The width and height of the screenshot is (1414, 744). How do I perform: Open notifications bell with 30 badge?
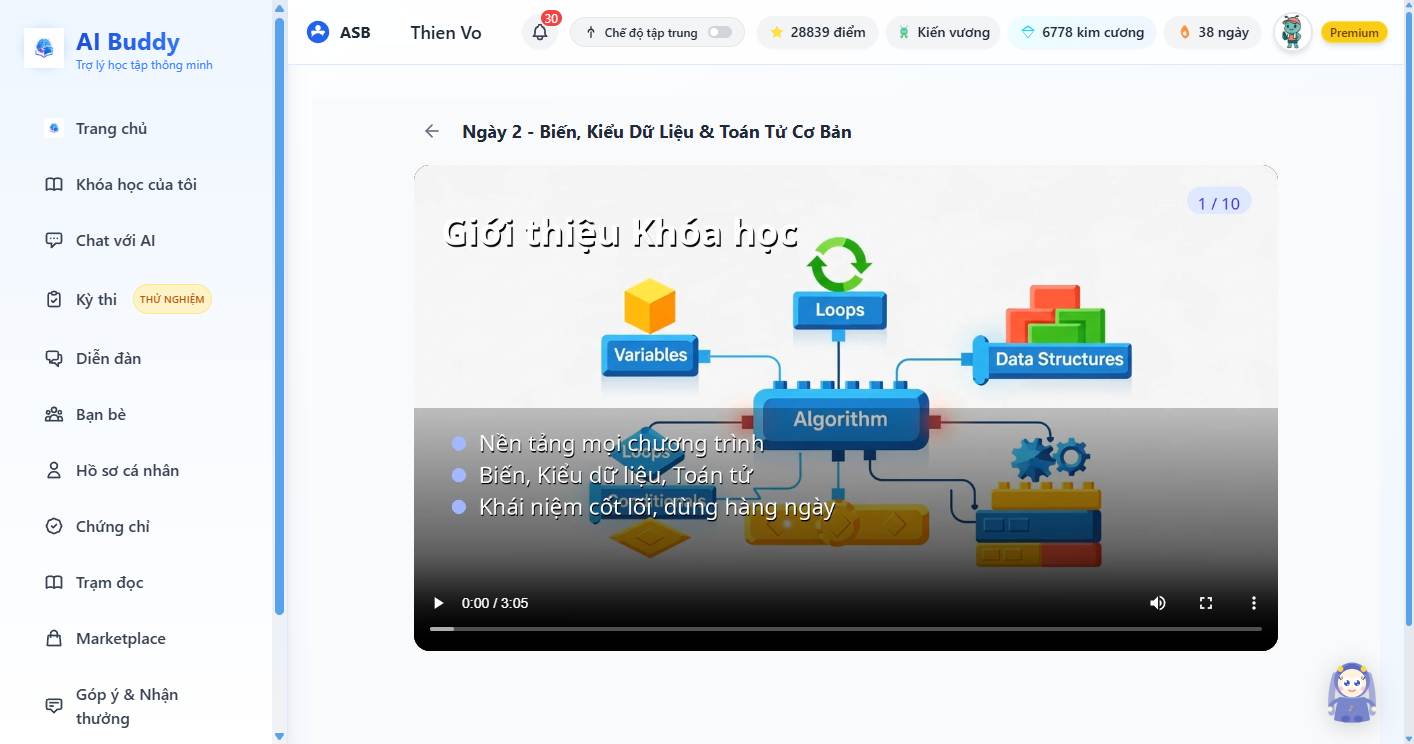pyautogui.click(x=540, y=32)
